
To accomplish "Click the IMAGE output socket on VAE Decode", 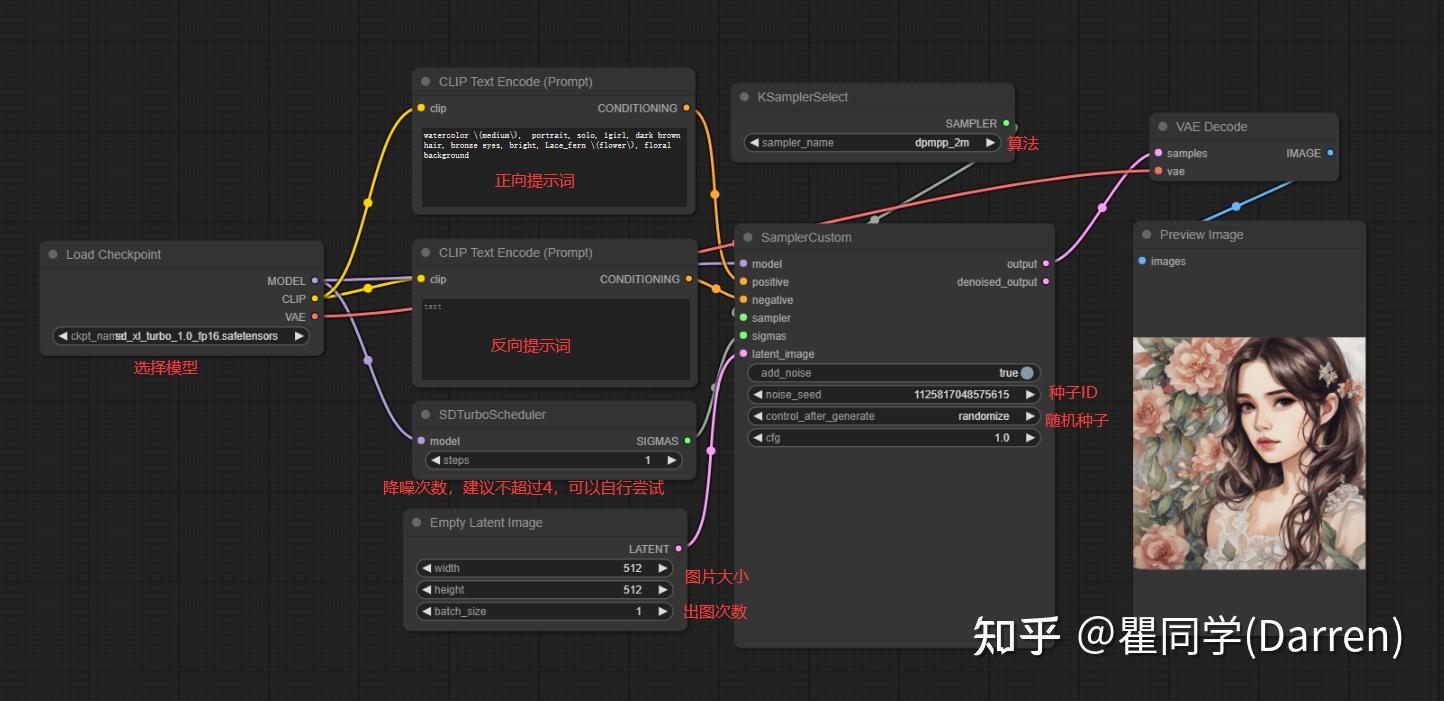I will (1330, 153).
